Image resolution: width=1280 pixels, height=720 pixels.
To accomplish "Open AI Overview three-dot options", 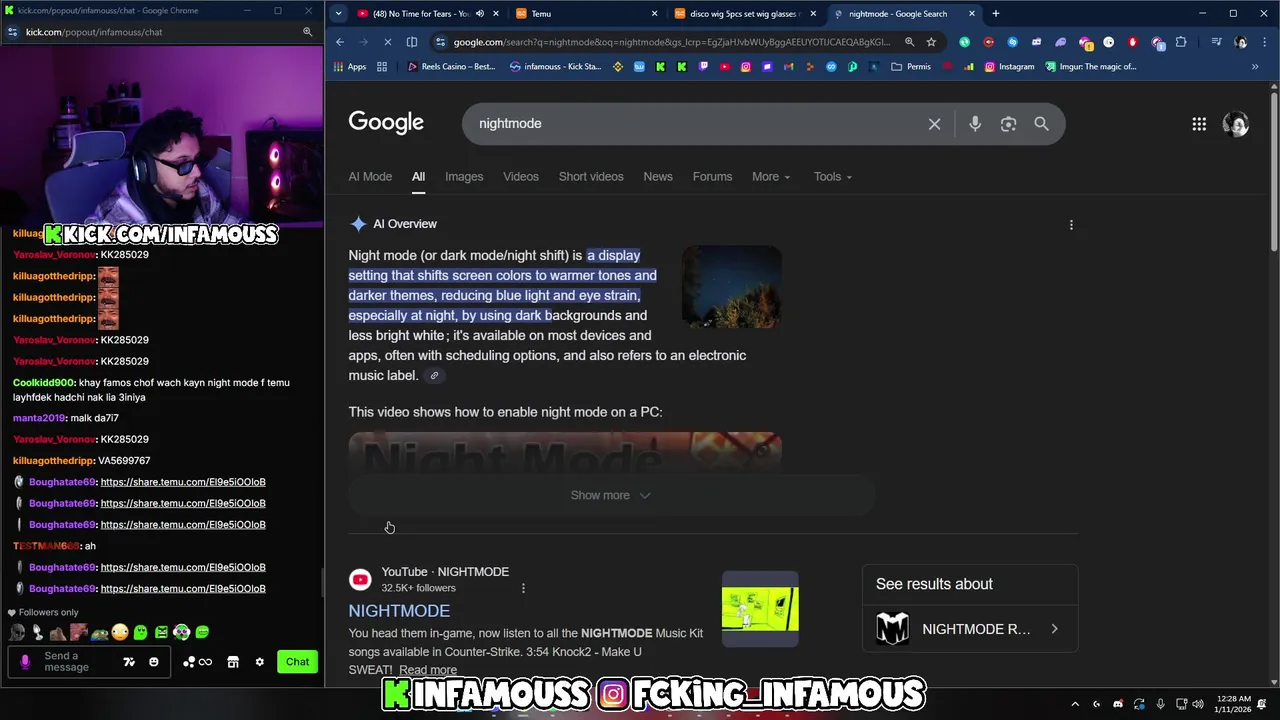I will click(1071, 225).
